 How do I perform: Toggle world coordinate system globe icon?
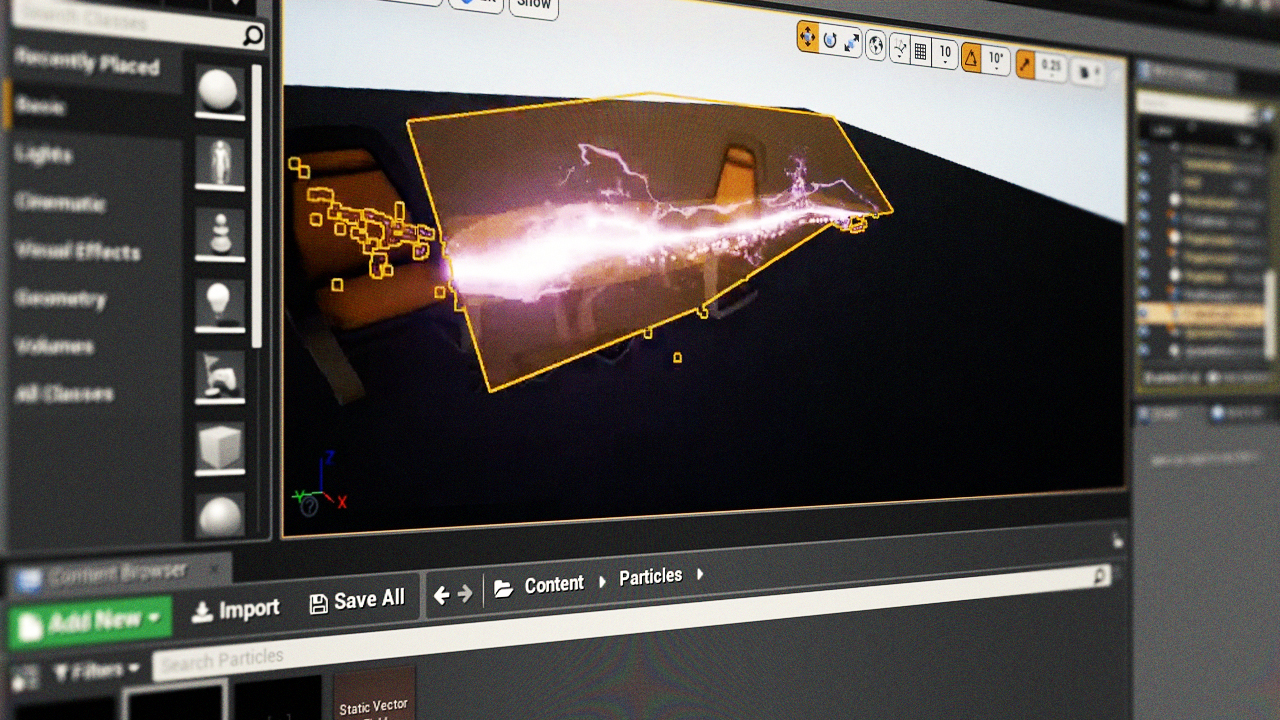point(875,46)
